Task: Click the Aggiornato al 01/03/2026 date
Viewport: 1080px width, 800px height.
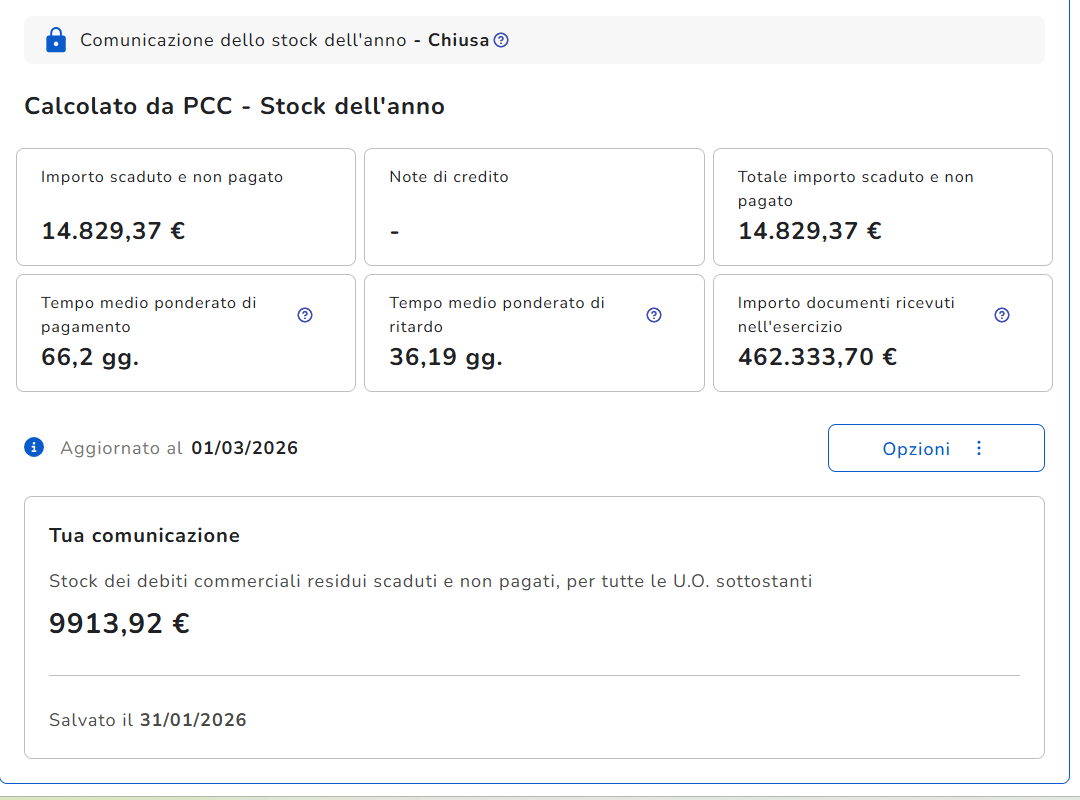Action: (244, 448)
